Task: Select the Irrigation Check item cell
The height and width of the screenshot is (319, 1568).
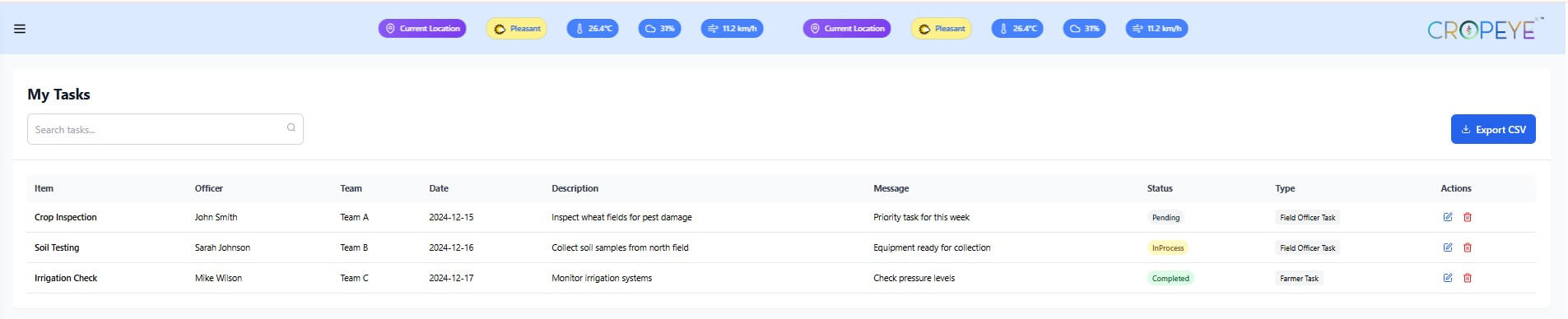Action: point(66,278)
